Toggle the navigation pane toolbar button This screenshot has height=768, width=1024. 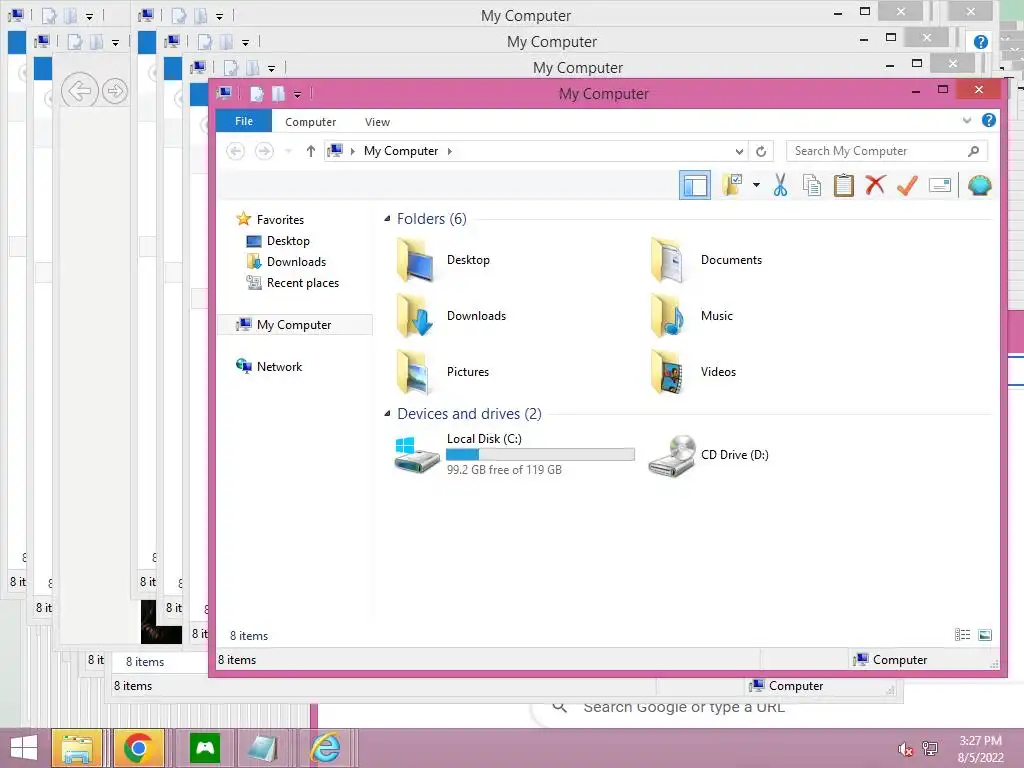[x=695, y=185]
